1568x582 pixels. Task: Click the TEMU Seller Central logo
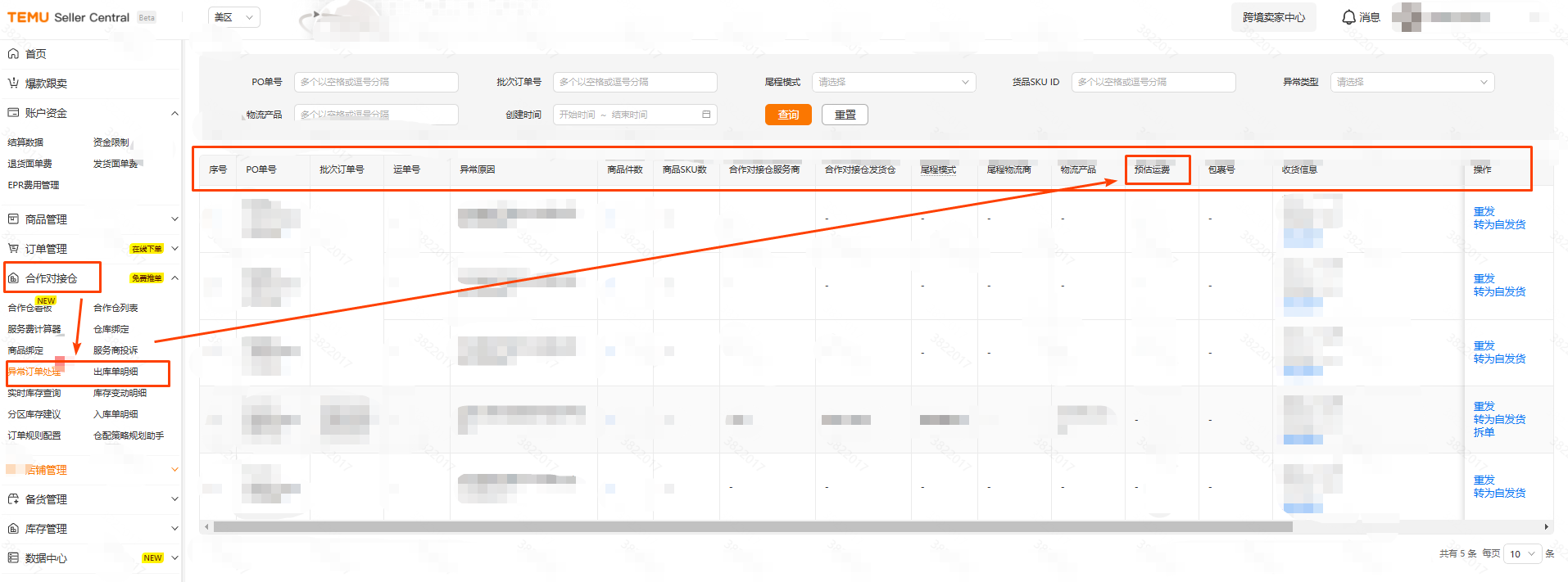pos(68,17)
